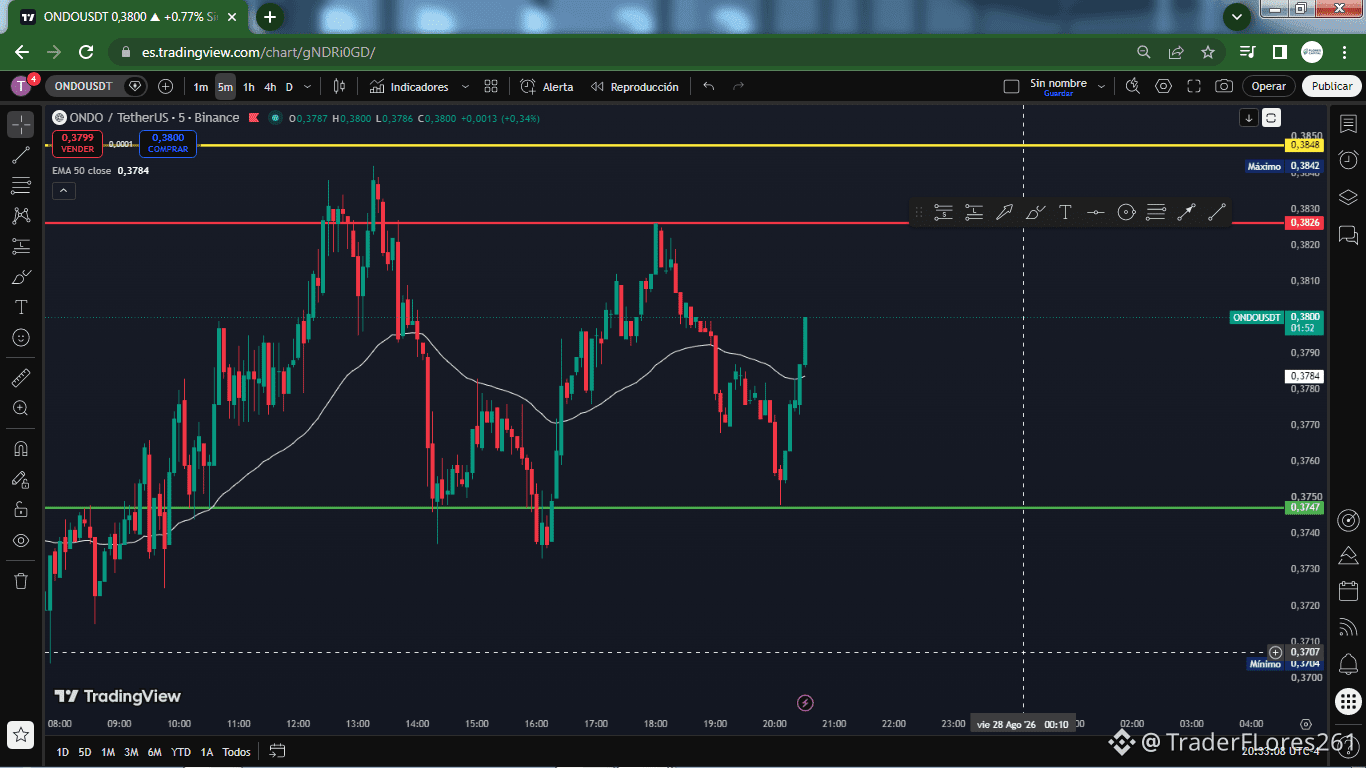This screenshot has height=768, width=1366.
Task: Expand the timeframe interval dropdown
Action: pos(307,87)
